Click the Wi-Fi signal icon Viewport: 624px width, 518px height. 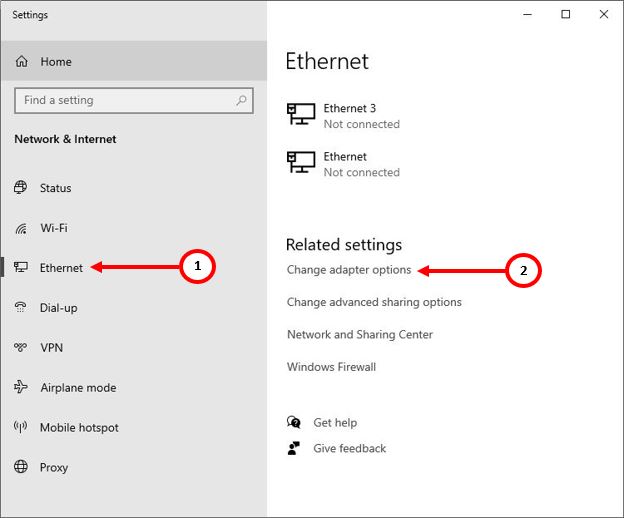[x=21, y=228]
